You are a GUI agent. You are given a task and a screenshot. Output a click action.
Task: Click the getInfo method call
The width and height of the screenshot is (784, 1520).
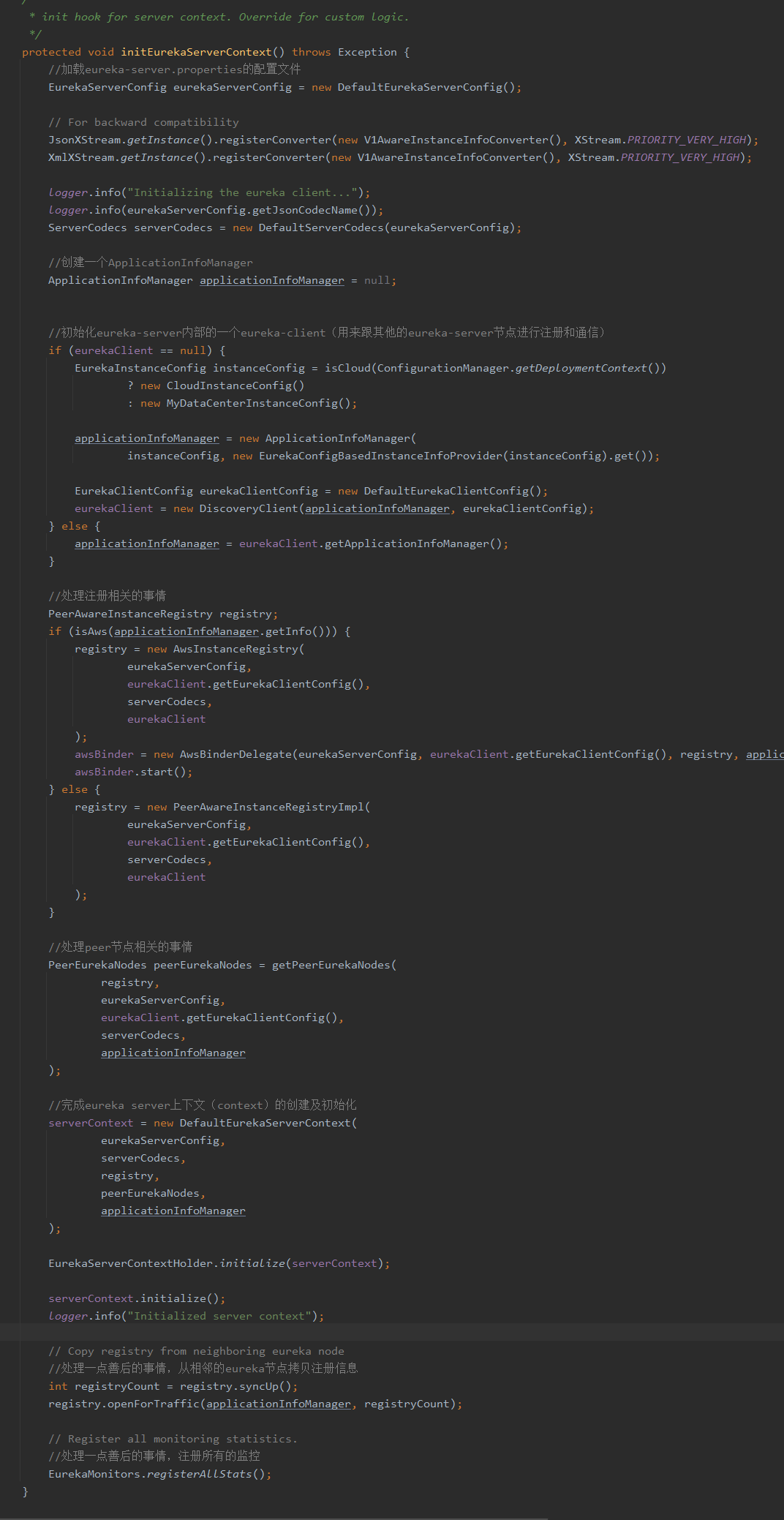(288, 631)
